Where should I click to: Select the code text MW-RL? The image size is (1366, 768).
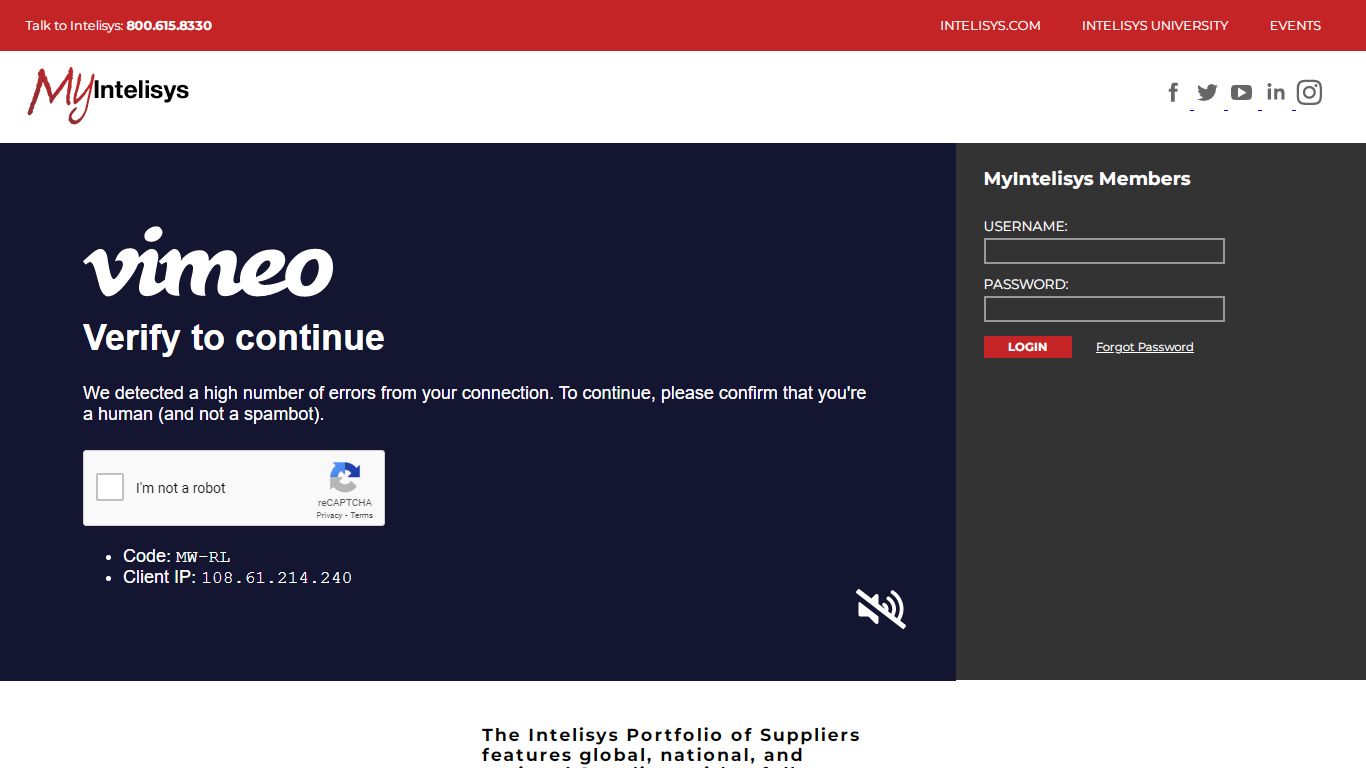pos(203,557)
